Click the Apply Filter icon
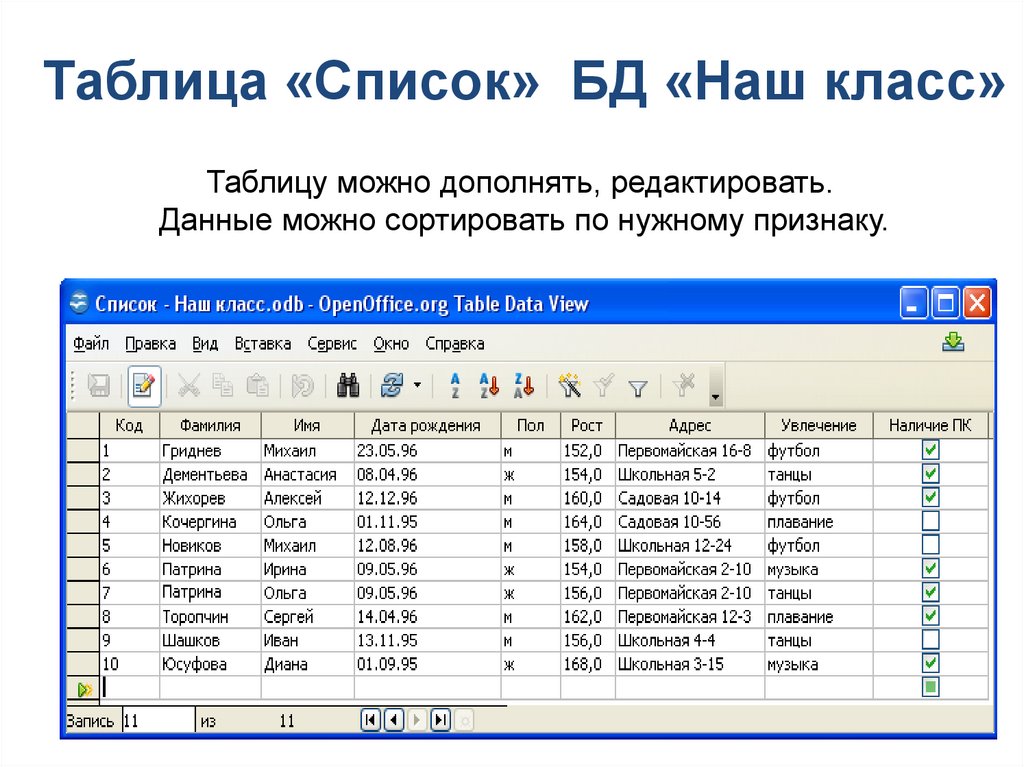 click(604, 385)
